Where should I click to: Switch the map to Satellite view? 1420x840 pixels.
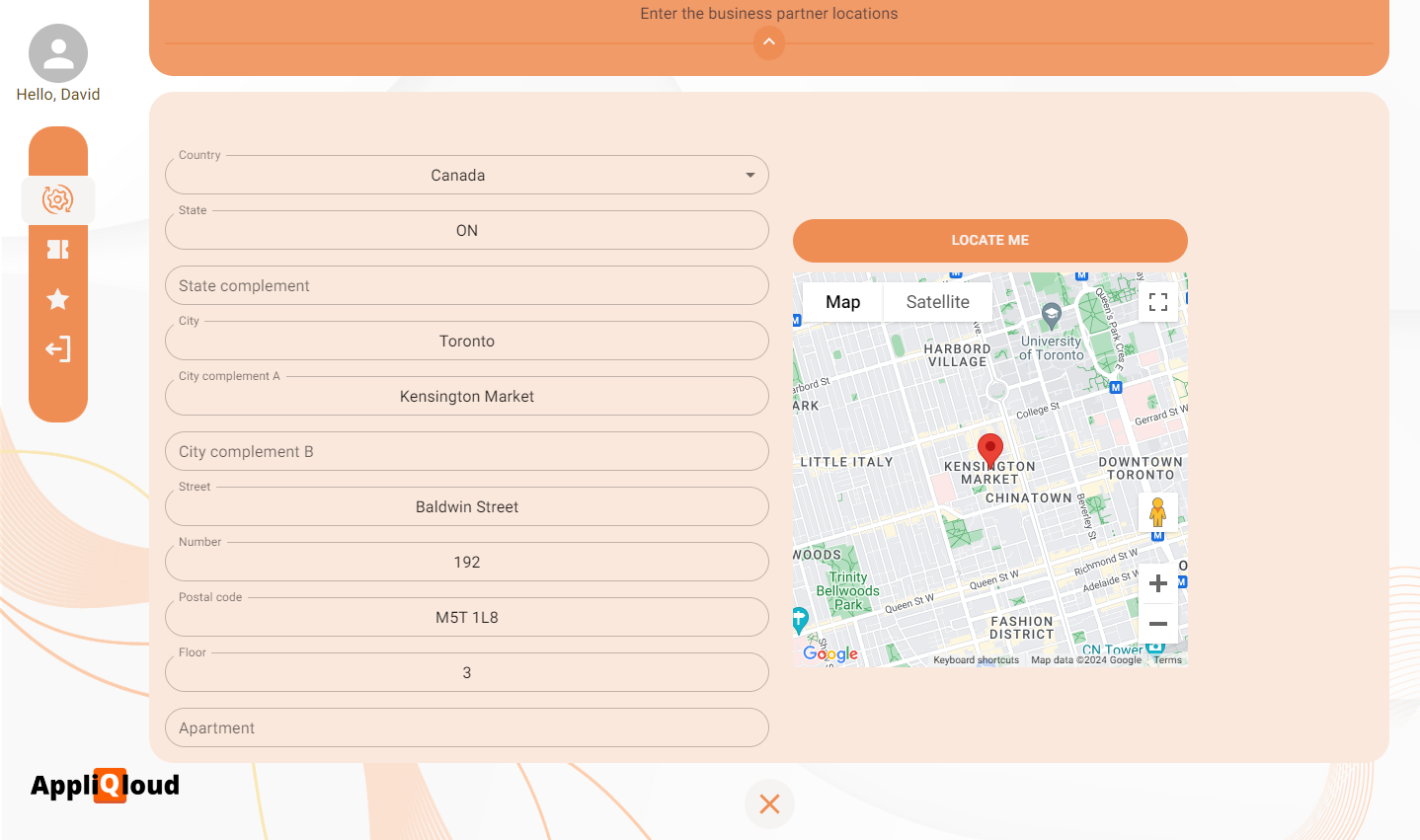click(x=936, y=302)
